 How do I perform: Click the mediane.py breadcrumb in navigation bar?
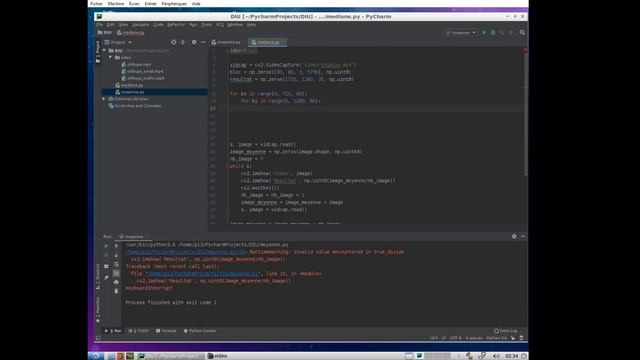pos(131,33)
